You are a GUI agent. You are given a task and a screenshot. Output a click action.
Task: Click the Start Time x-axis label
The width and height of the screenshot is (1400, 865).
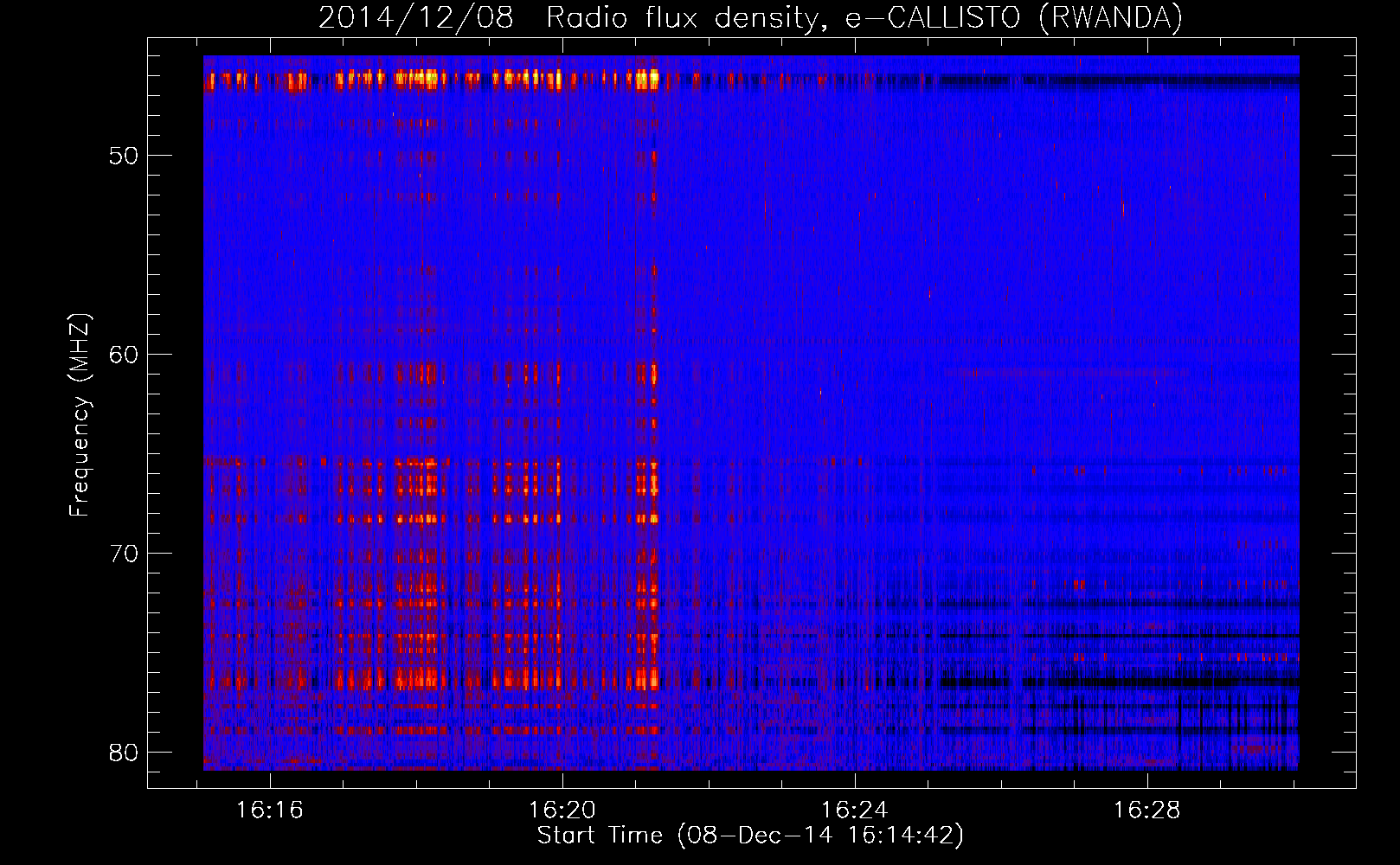pyautogui.click(x=750, y=836)
